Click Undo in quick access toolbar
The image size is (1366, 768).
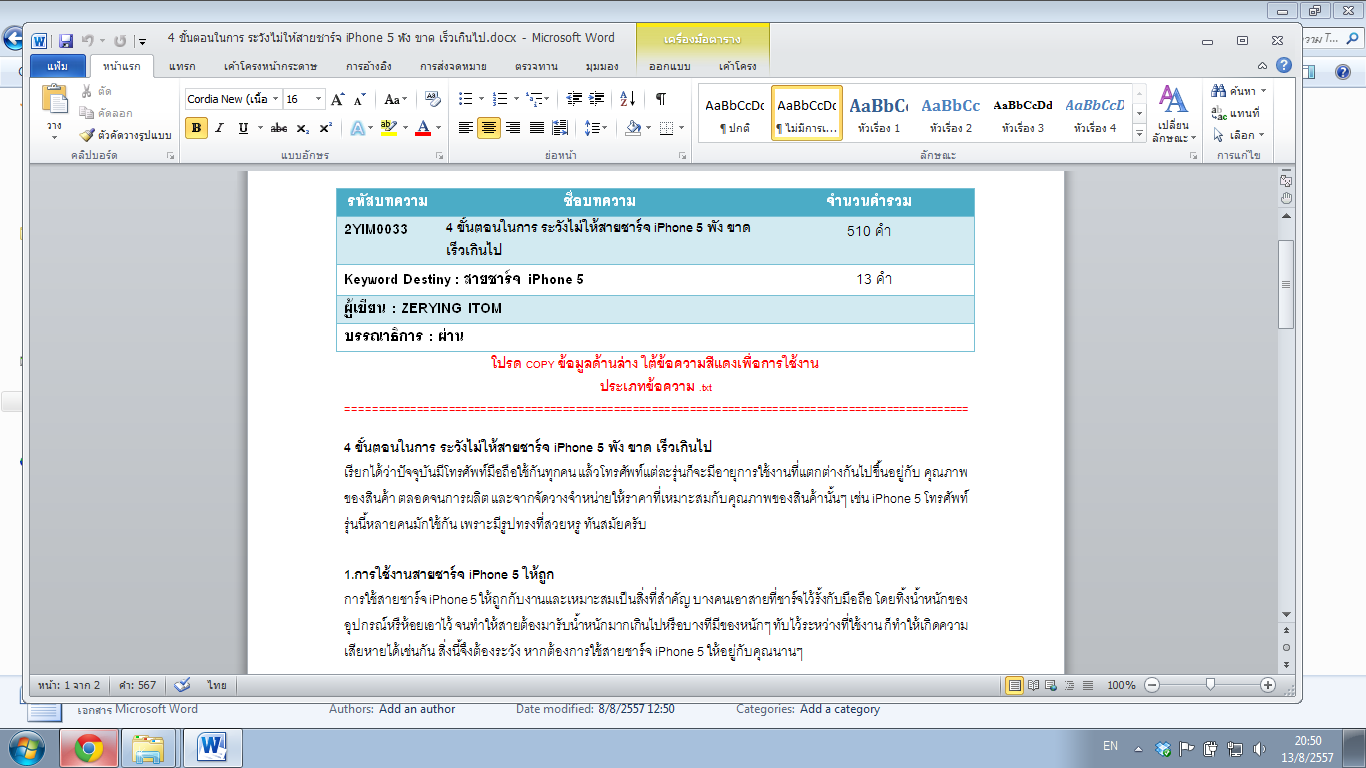coord(88,41)
